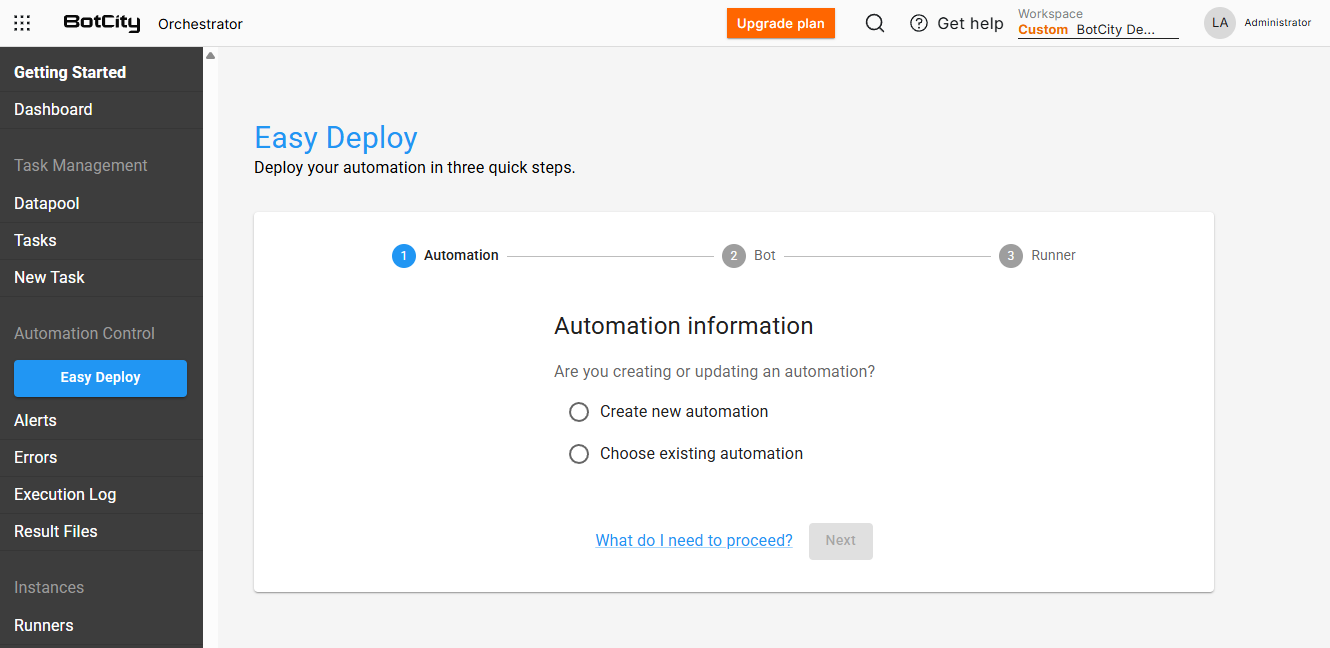The image size is (1330, 648).
Task: Open New Task in sidebar
Action: click(101, 278)
